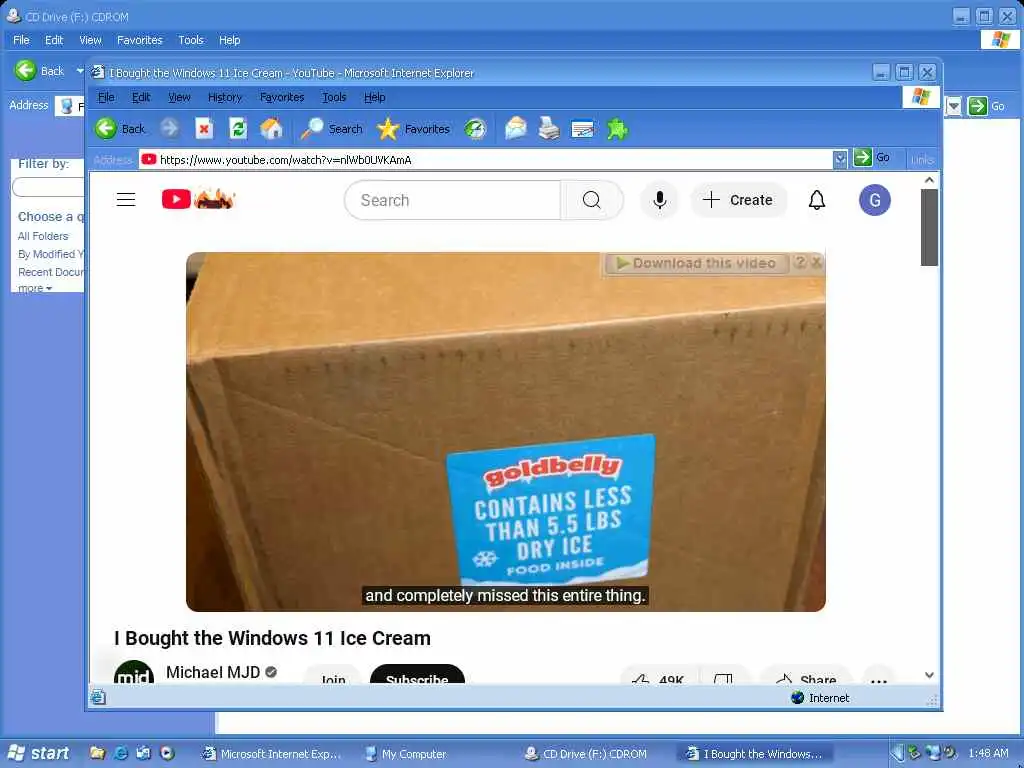Open the Search pane in IE toolbar
The image size is (1024, 768).
[x=331, y=129]
